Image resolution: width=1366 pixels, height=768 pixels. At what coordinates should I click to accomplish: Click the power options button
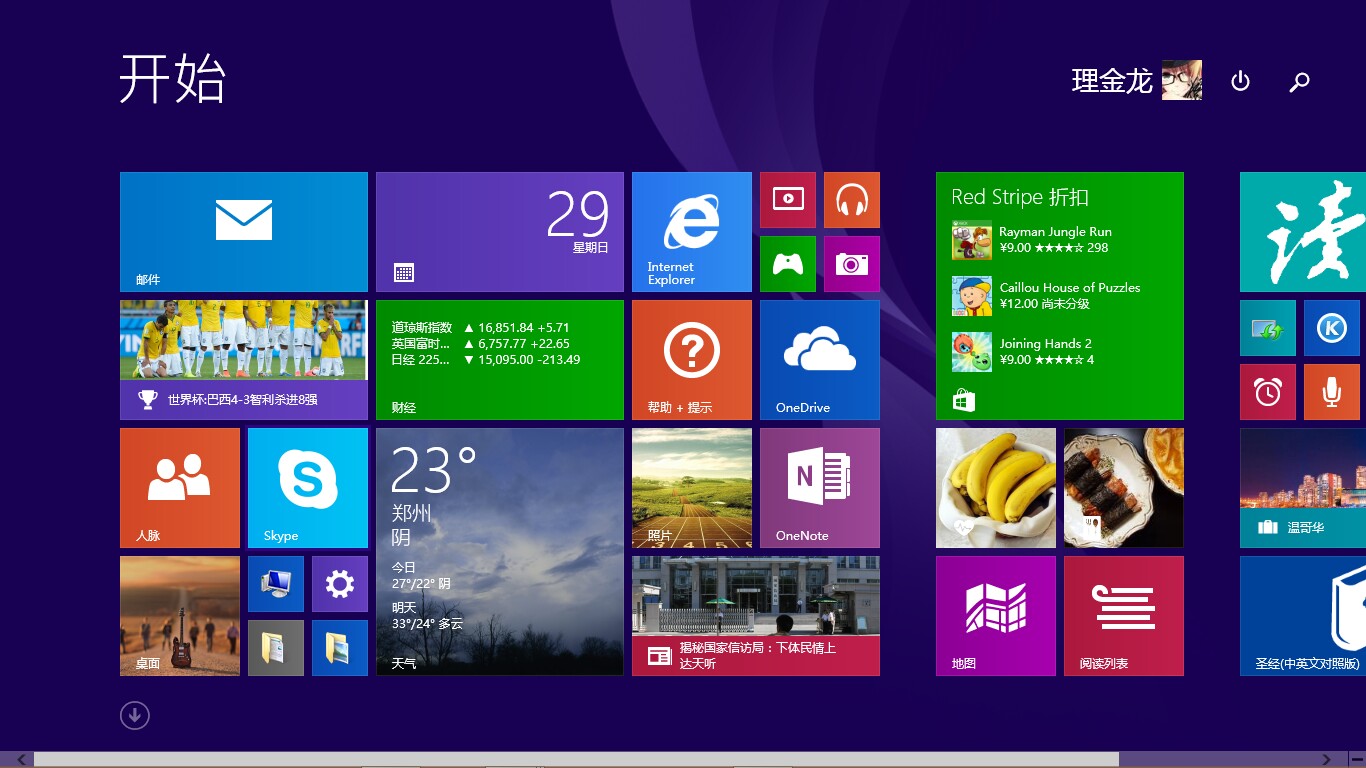coord(1240,81)
